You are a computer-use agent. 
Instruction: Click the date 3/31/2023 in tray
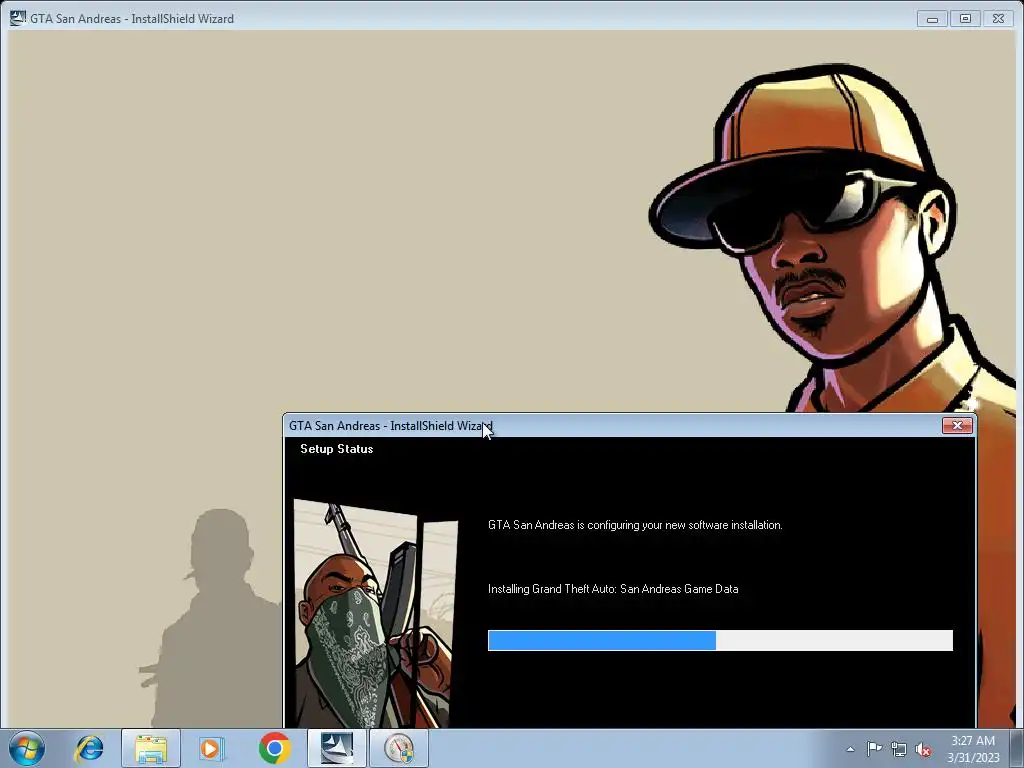tap(973, 758)
